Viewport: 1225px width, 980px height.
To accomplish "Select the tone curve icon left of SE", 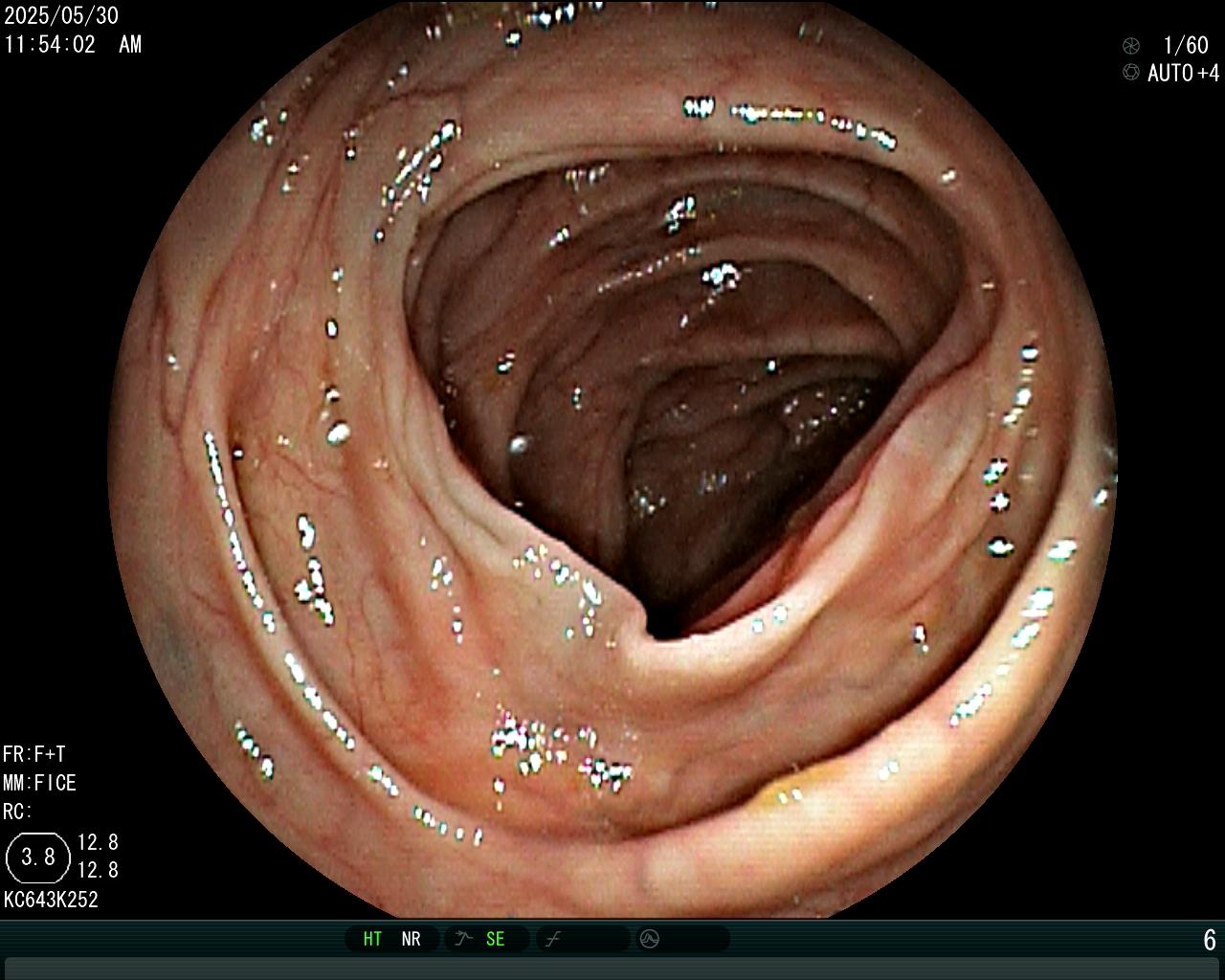I will pyautogui.click(x=464, y=939).
